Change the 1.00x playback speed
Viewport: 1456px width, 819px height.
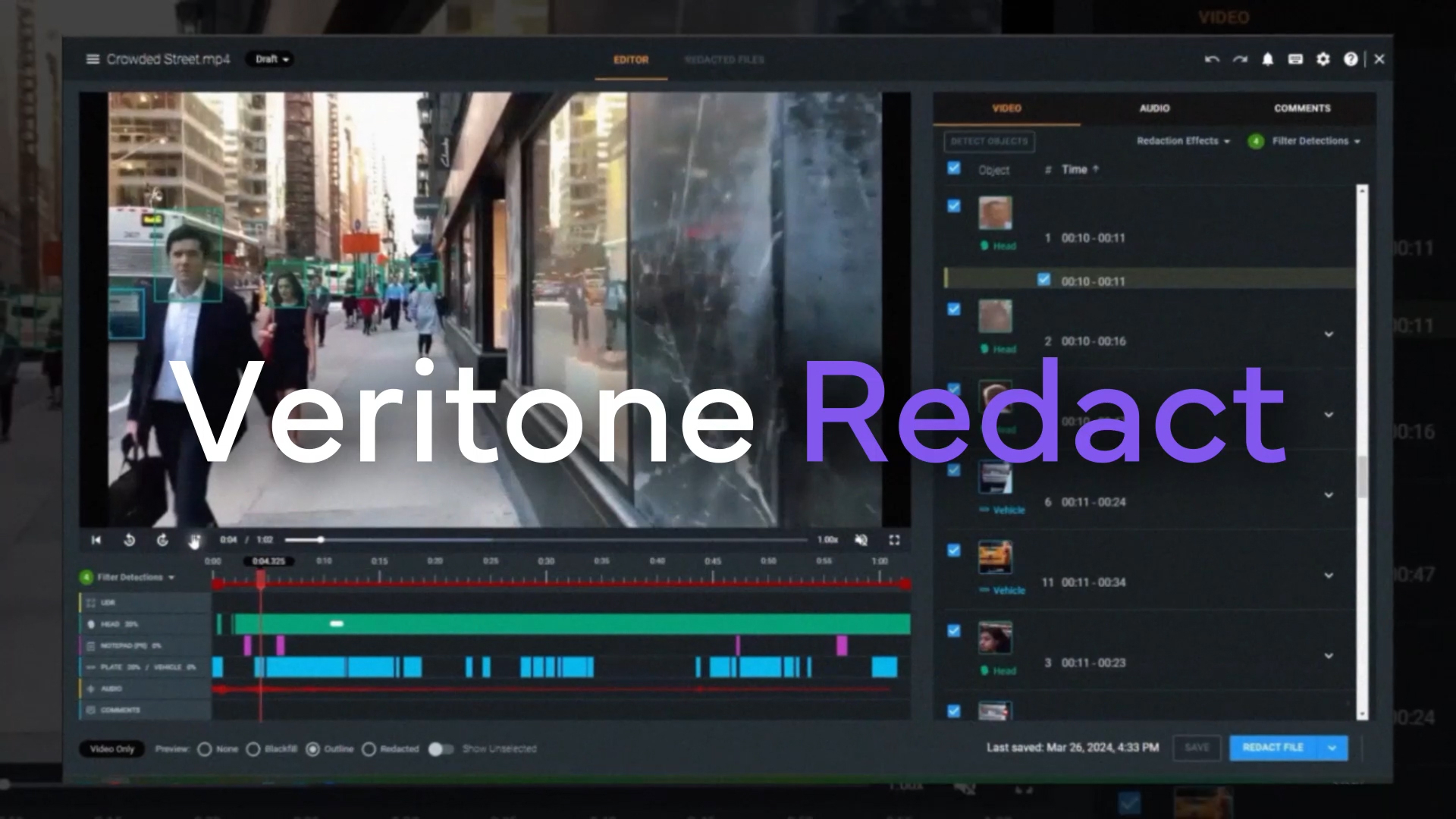click(x=827, y=540)
